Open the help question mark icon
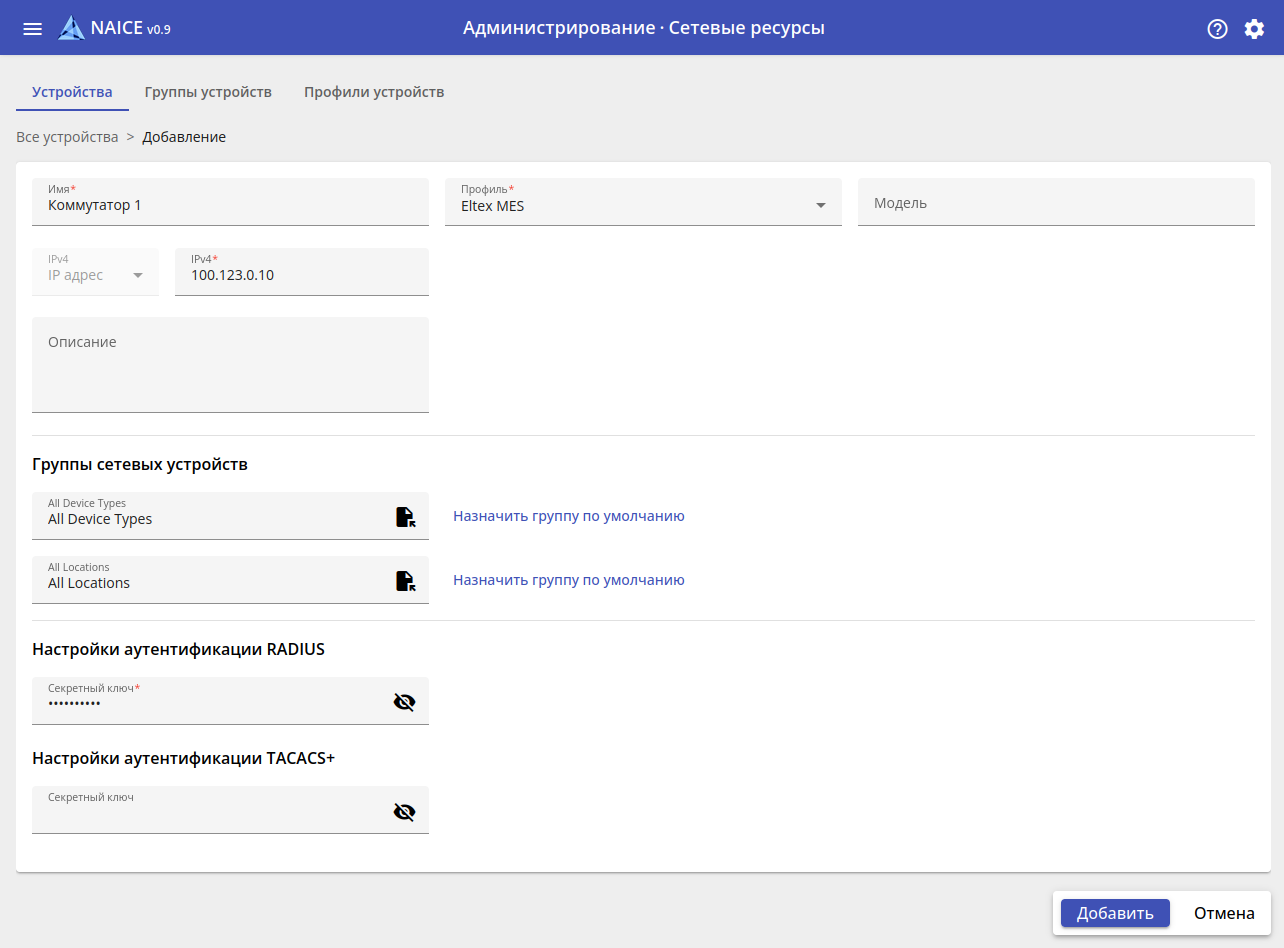Viewport: 1284px width, 948px height. pos(1217,29)
